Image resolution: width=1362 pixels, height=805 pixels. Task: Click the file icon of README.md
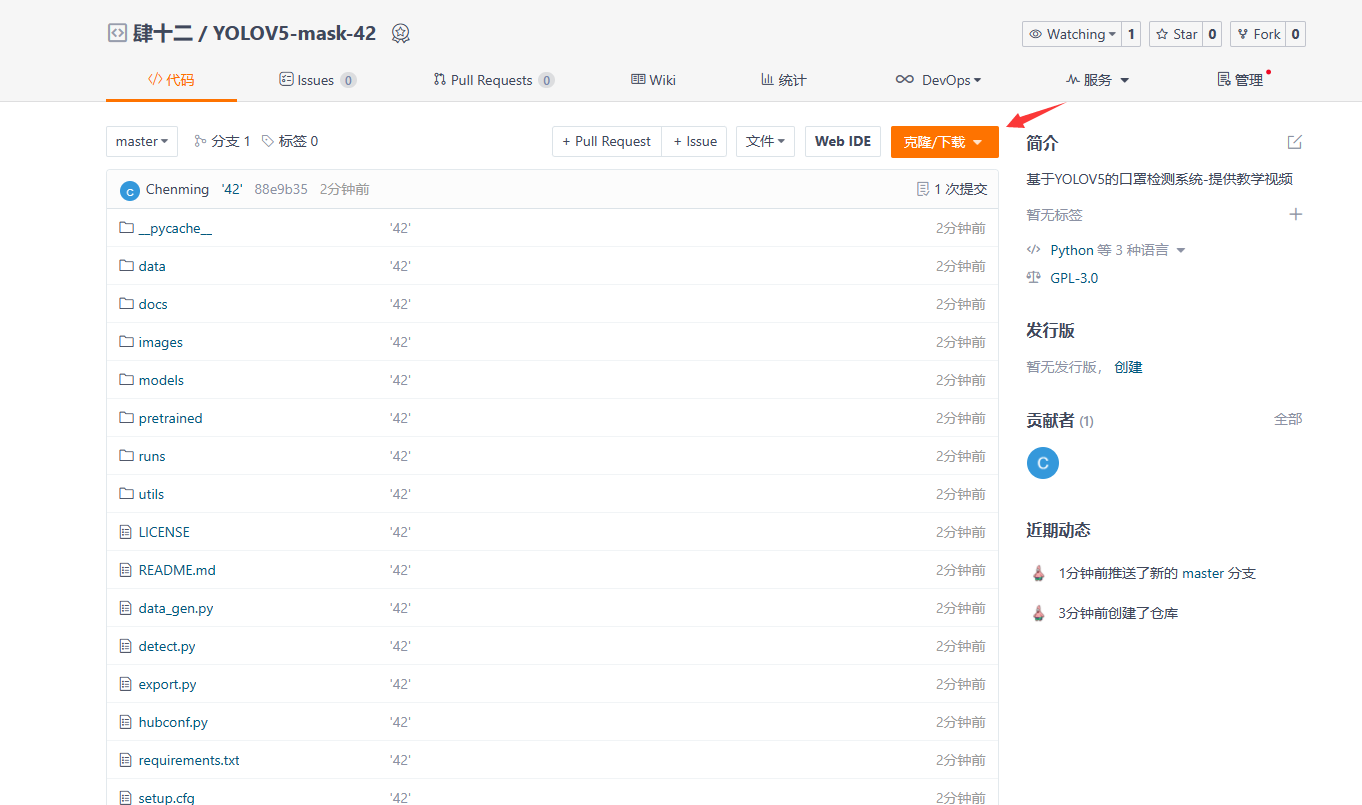[x=126, y=570]
